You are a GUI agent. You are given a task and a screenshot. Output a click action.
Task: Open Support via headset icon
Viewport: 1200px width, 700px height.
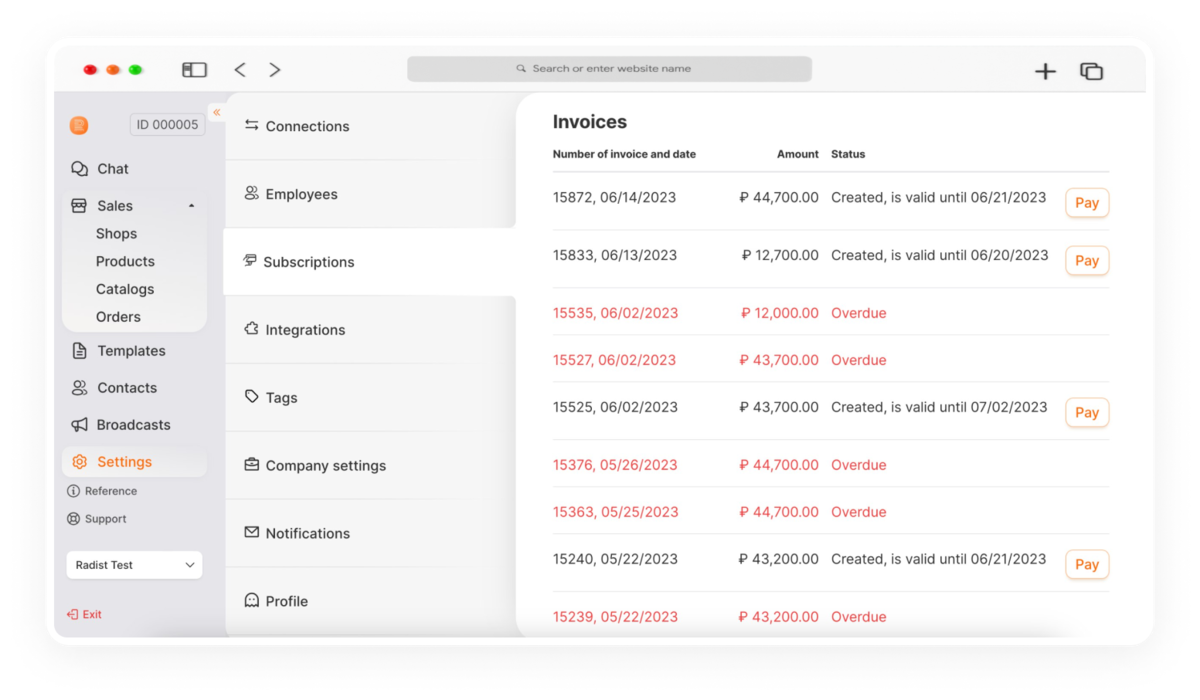(x=73, y=519)
